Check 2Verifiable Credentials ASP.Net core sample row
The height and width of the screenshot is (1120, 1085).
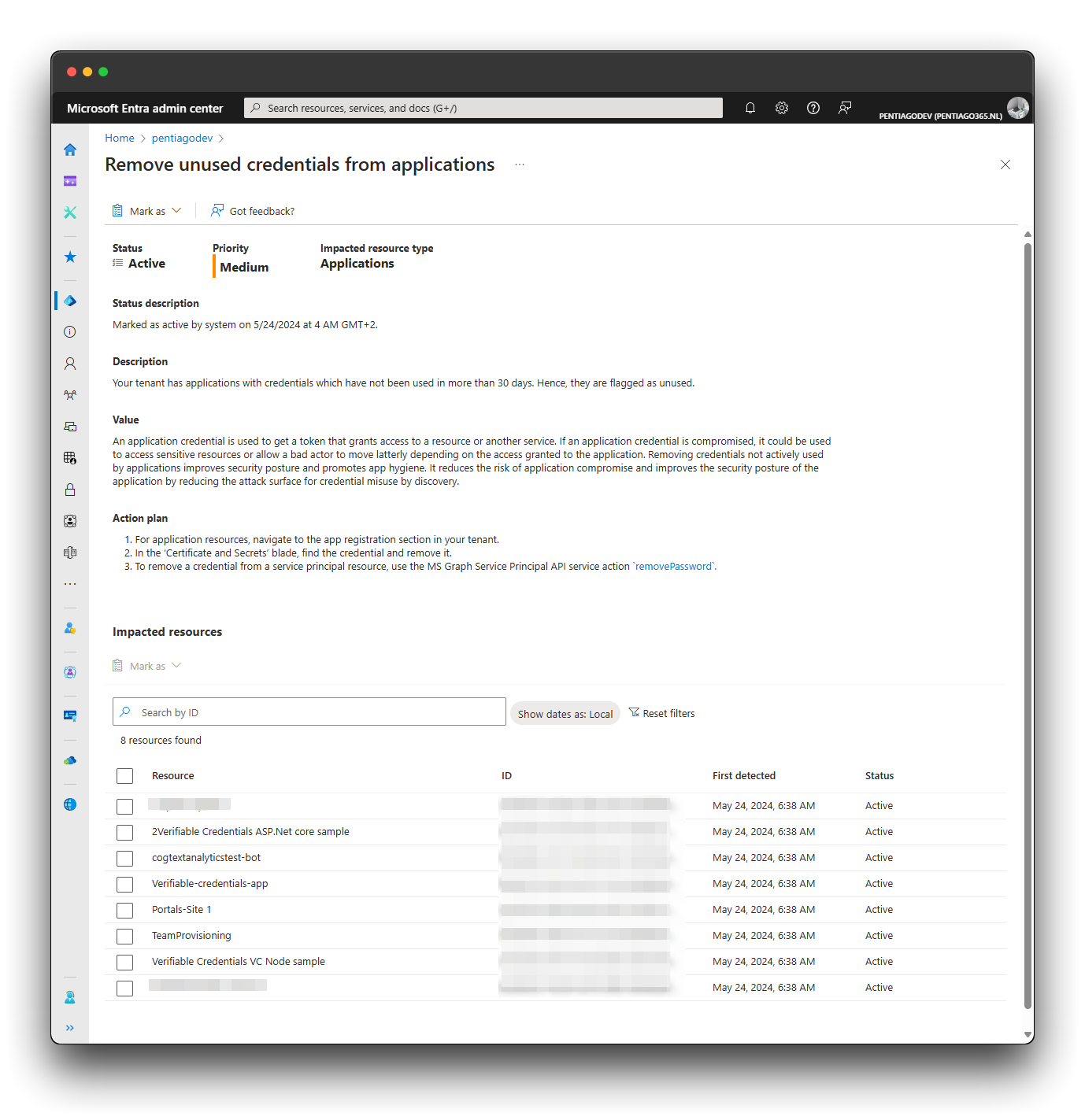coord(124,833)
